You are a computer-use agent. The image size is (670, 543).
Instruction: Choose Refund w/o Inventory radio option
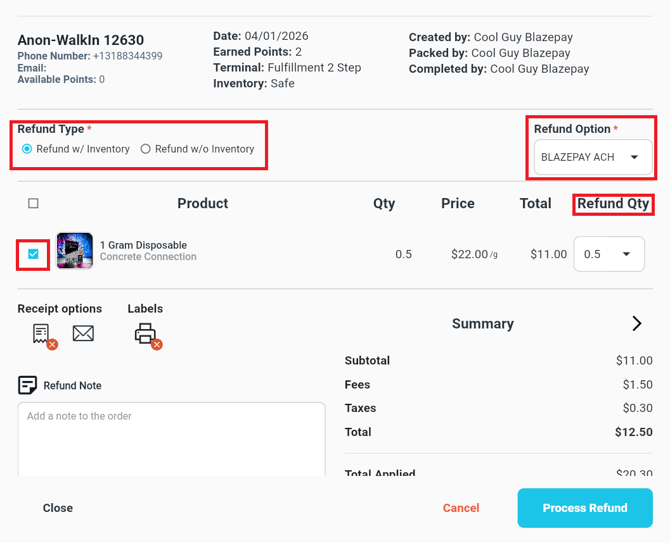pyautogui.click(x=146, y=149)
